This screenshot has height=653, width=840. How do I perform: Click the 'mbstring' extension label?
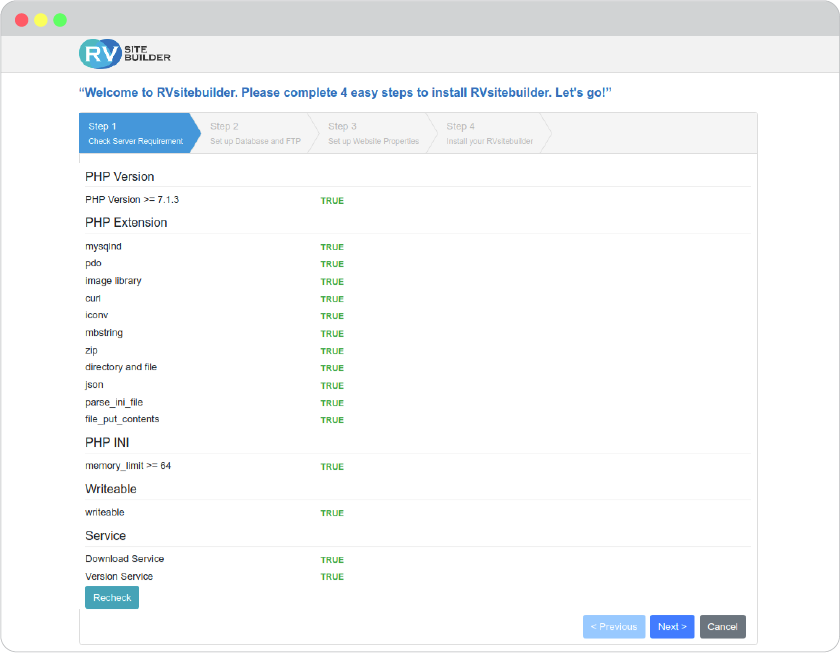point(104,333)
